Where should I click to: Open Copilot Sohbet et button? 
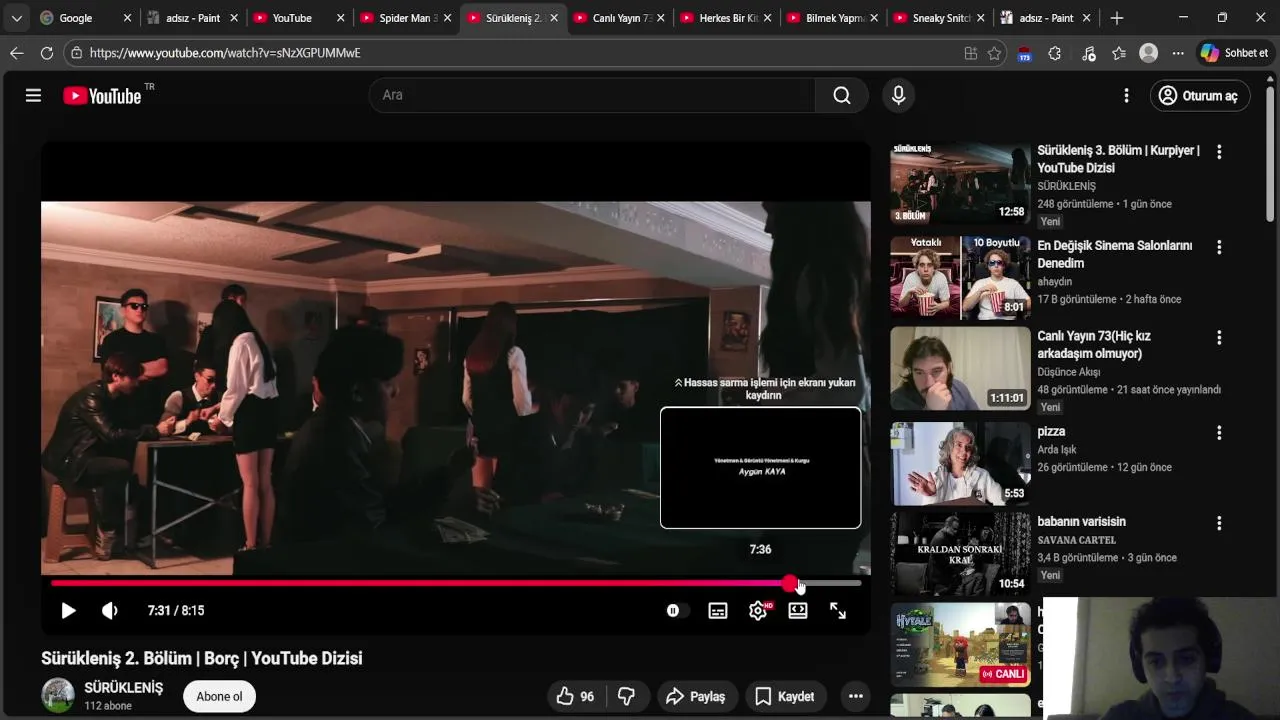tap(1235, 53)
